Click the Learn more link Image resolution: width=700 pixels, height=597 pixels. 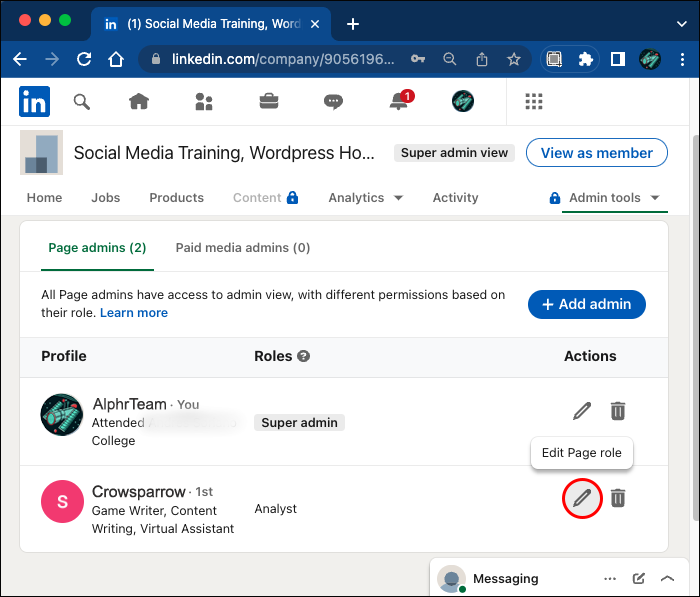(x=134, y=313)
